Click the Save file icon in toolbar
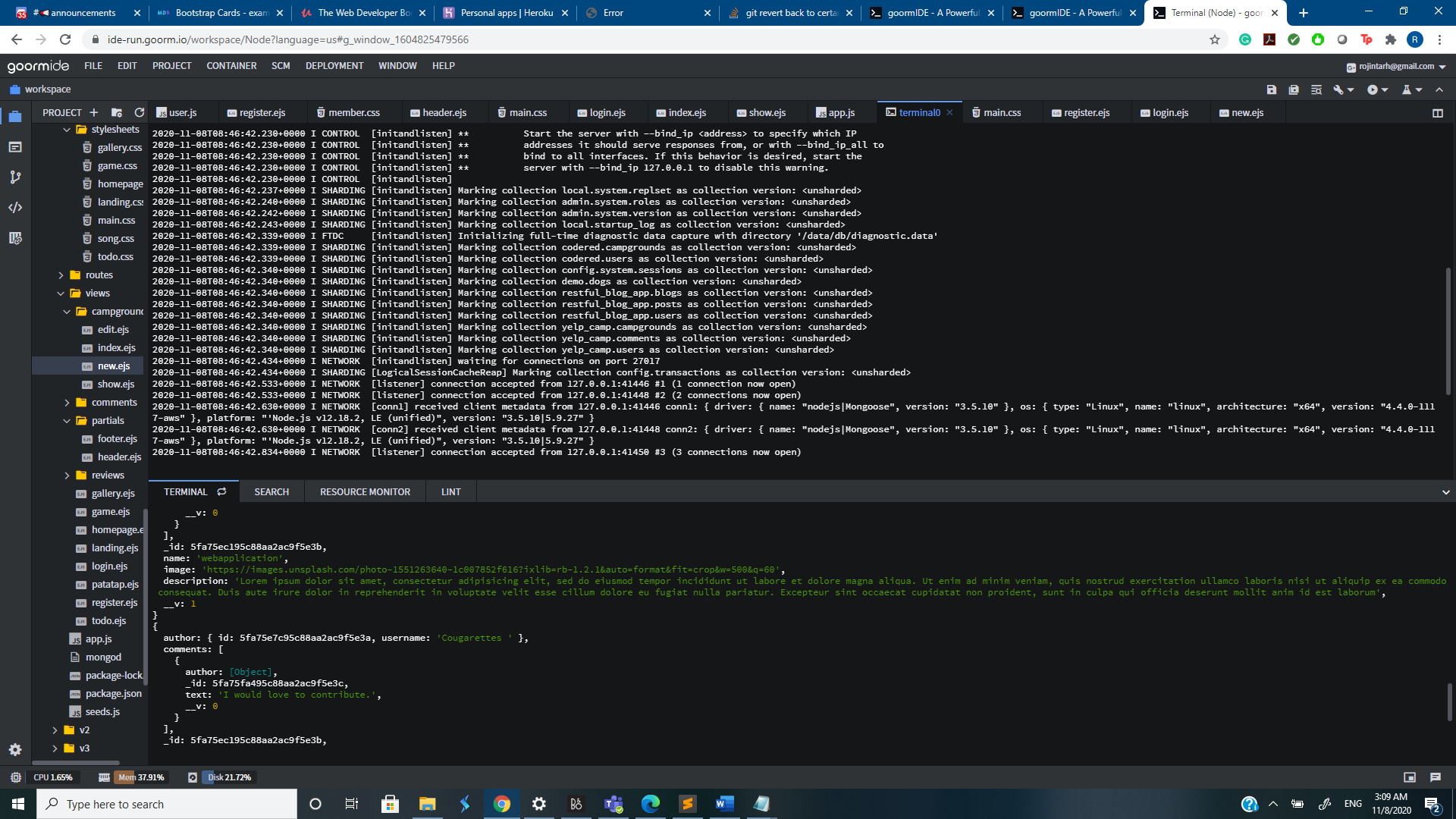Viewport: 1456px width, 819px height. click(1272, 89)
